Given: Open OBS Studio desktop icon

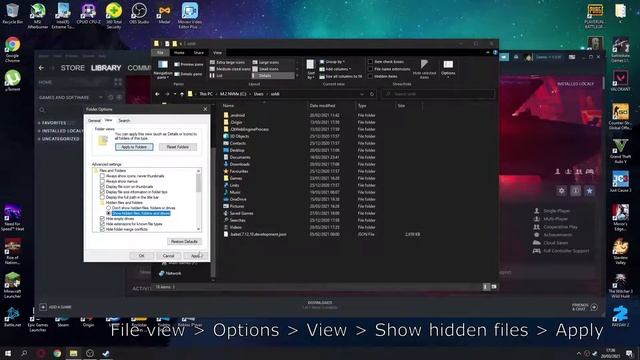Looking at the screenshot, I should click(x=139, y=13).
